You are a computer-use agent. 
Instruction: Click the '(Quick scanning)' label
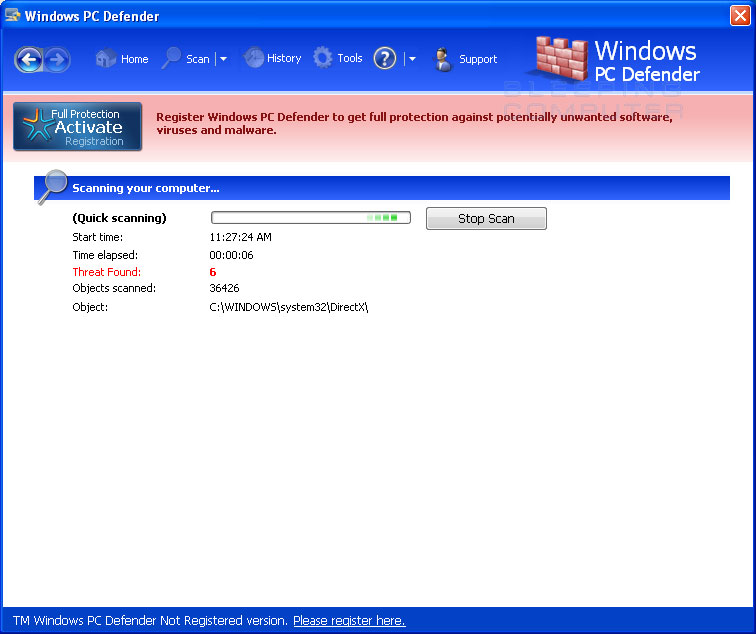pyautogui.click(x=119, y=218)
